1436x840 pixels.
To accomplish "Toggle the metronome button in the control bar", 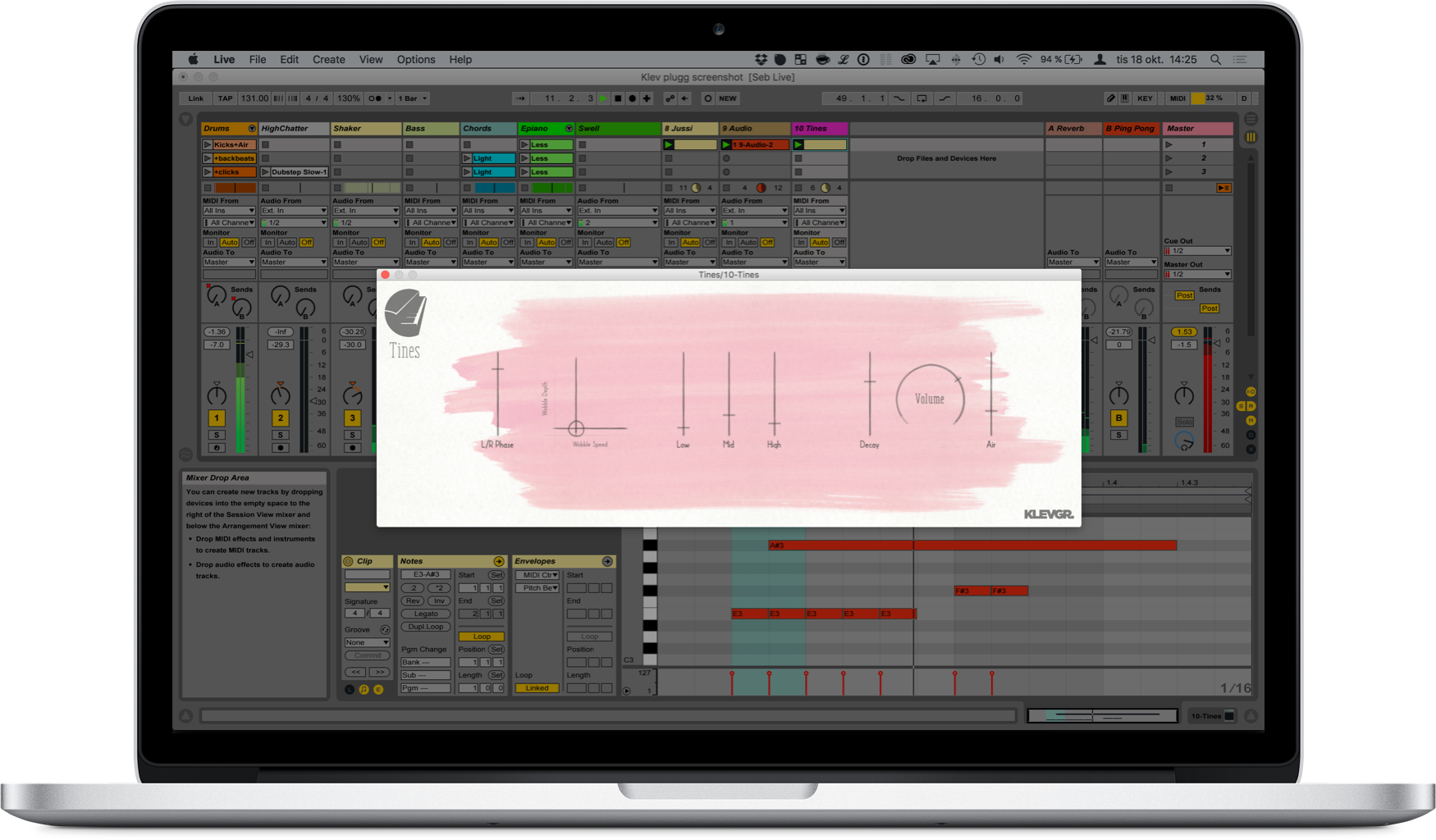I will (375, 98).
